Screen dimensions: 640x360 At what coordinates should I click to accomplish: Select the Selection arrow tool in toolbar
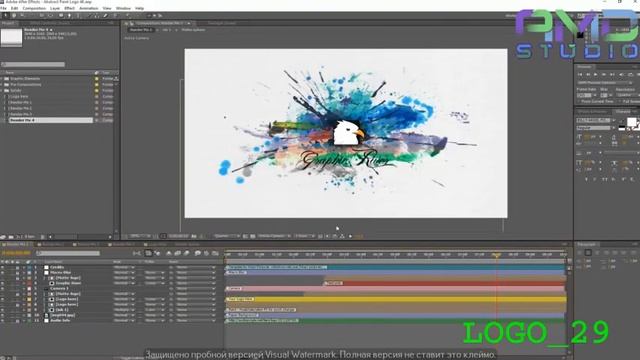[6, 16]
